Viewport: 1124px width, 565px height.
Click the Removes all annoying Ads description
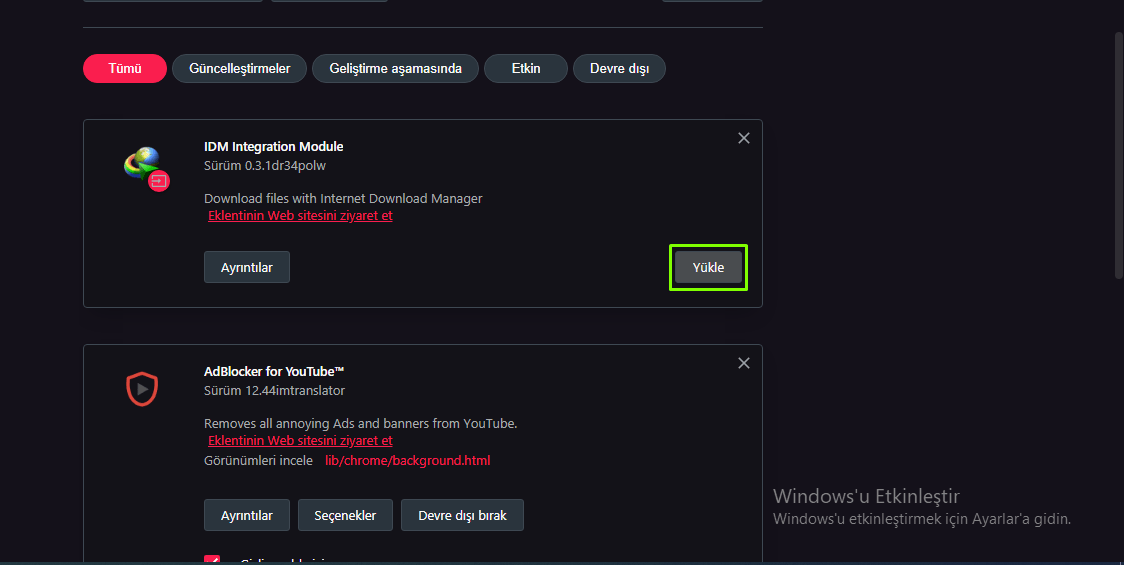361,424
